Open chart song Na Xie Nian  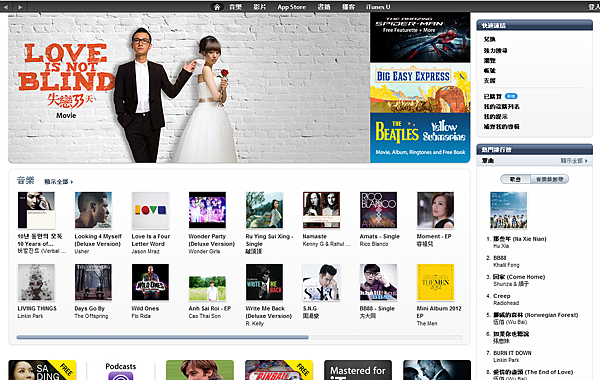click(x=520, y=239)
